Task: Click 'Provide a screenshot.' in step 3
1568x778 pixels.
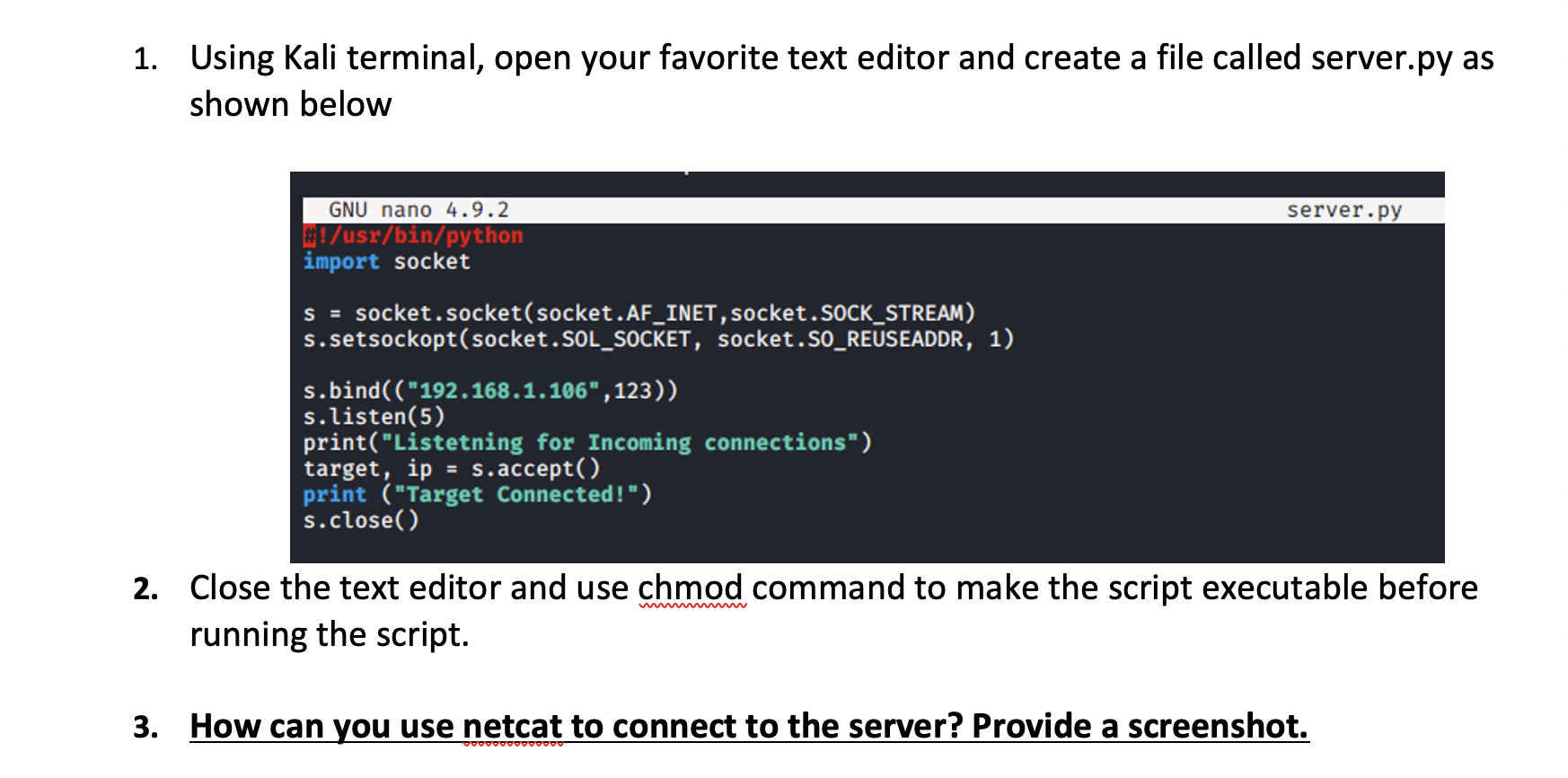Action: (1141, 726)
